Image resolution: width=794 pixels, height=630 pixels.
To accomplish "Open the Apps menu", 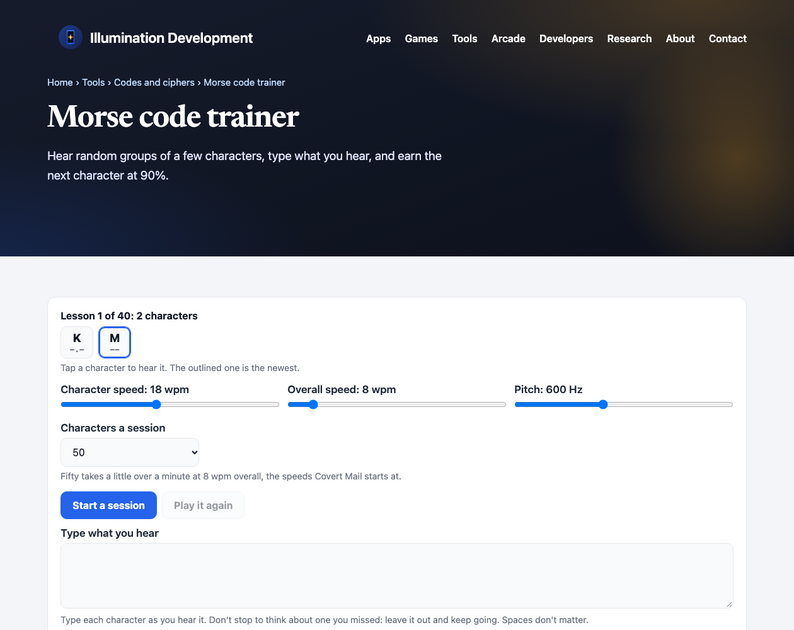I will click(x=378, y=38).
